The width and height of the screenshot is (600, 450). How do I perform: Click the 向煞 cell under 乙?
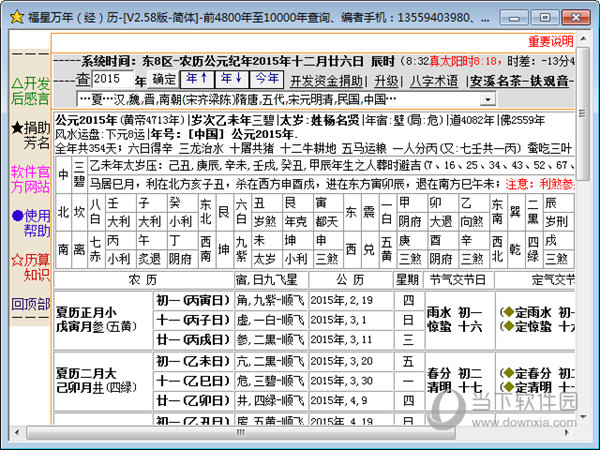pyautogui.click(x=473, y=222)
